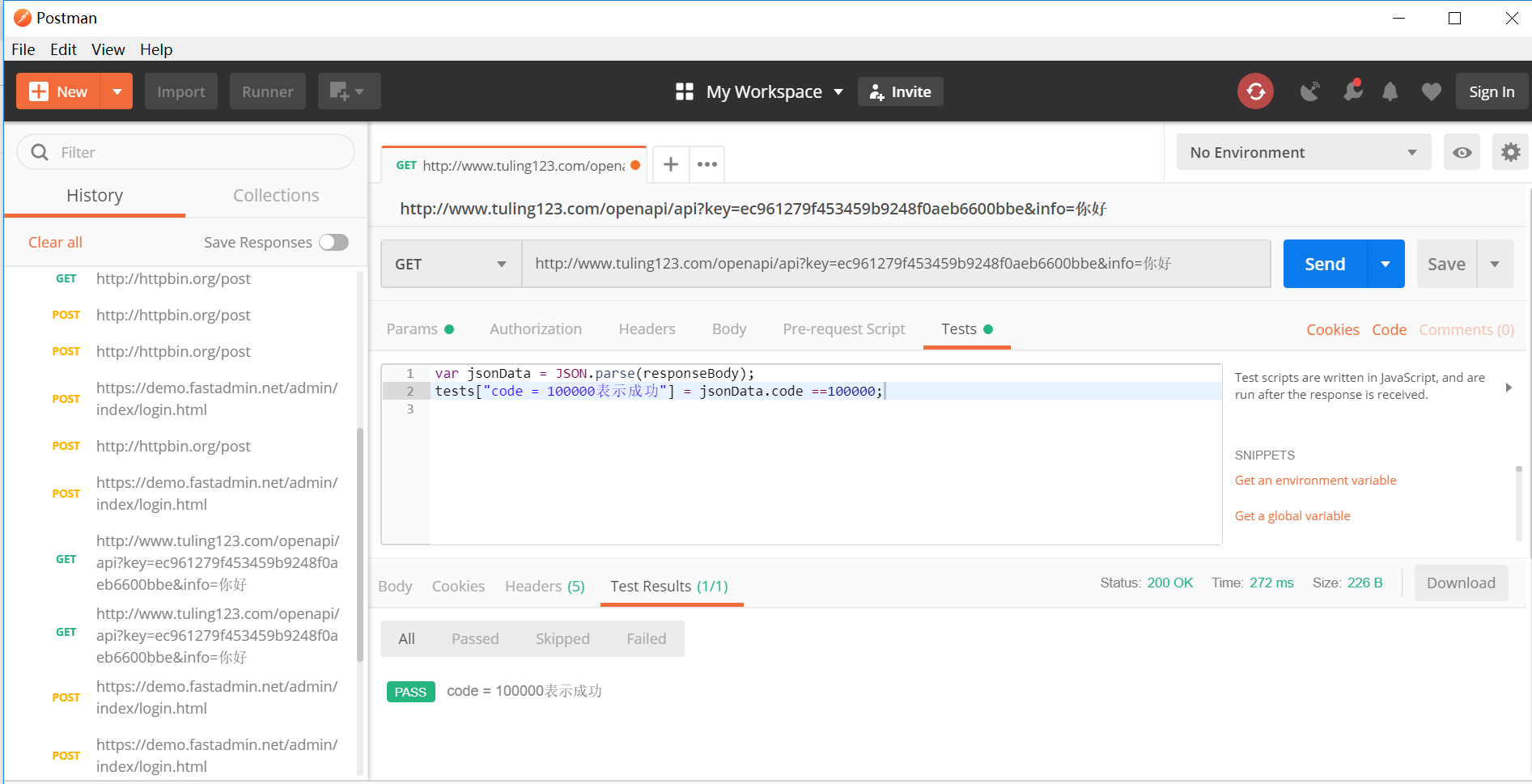
Task: Open the environment quick look eye
Action: pyautogui.click(x=1462, y=152)
